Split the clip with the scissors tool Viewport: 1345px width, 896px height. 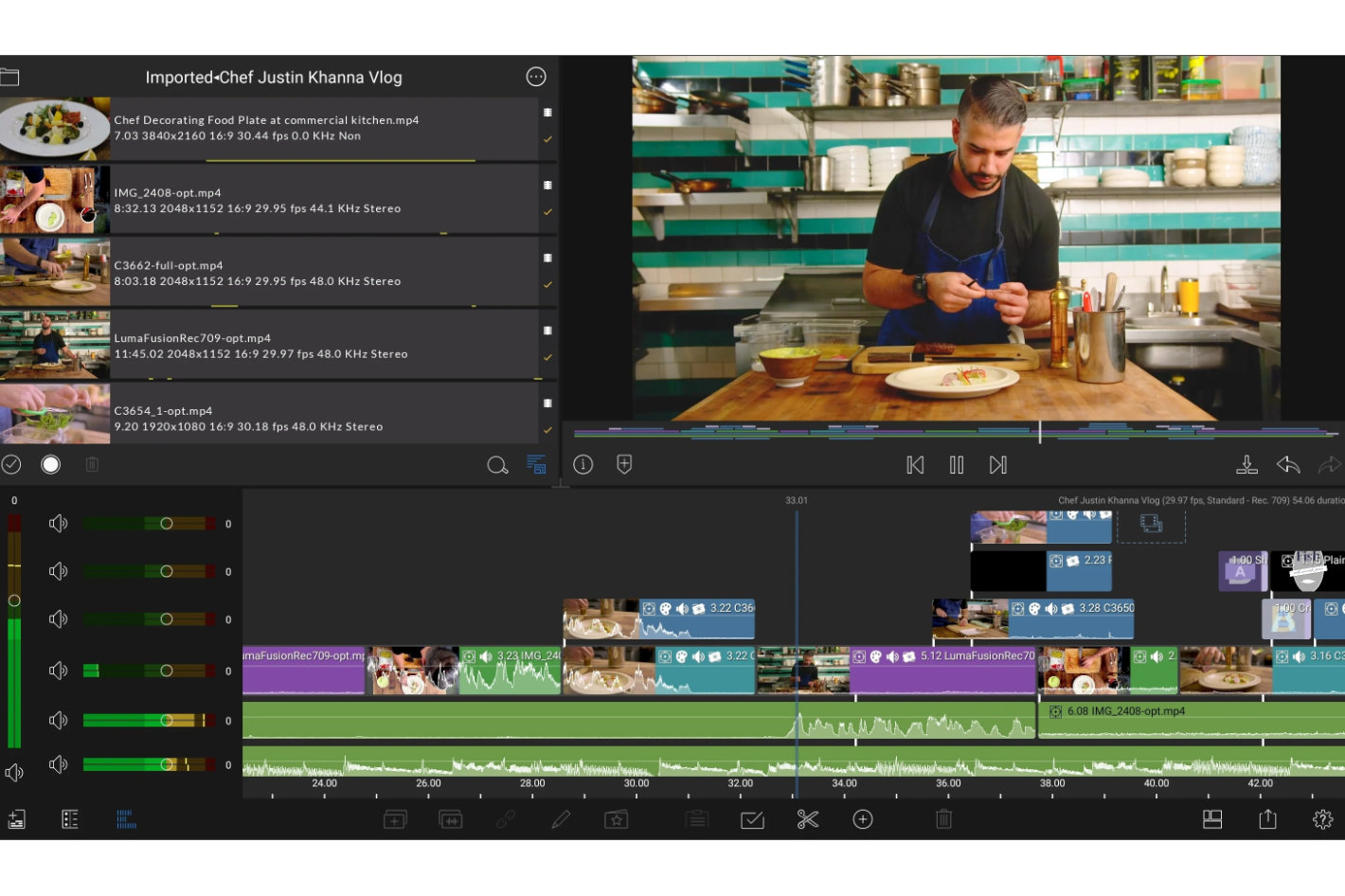(808, 819)
